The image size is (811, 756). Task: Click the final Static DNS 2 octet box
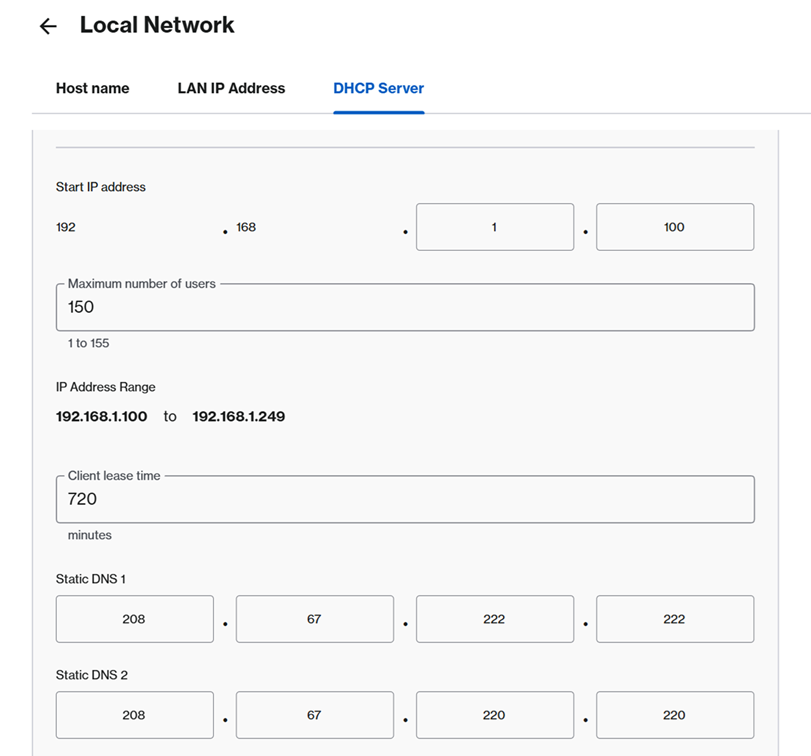[x=674, y=715]
